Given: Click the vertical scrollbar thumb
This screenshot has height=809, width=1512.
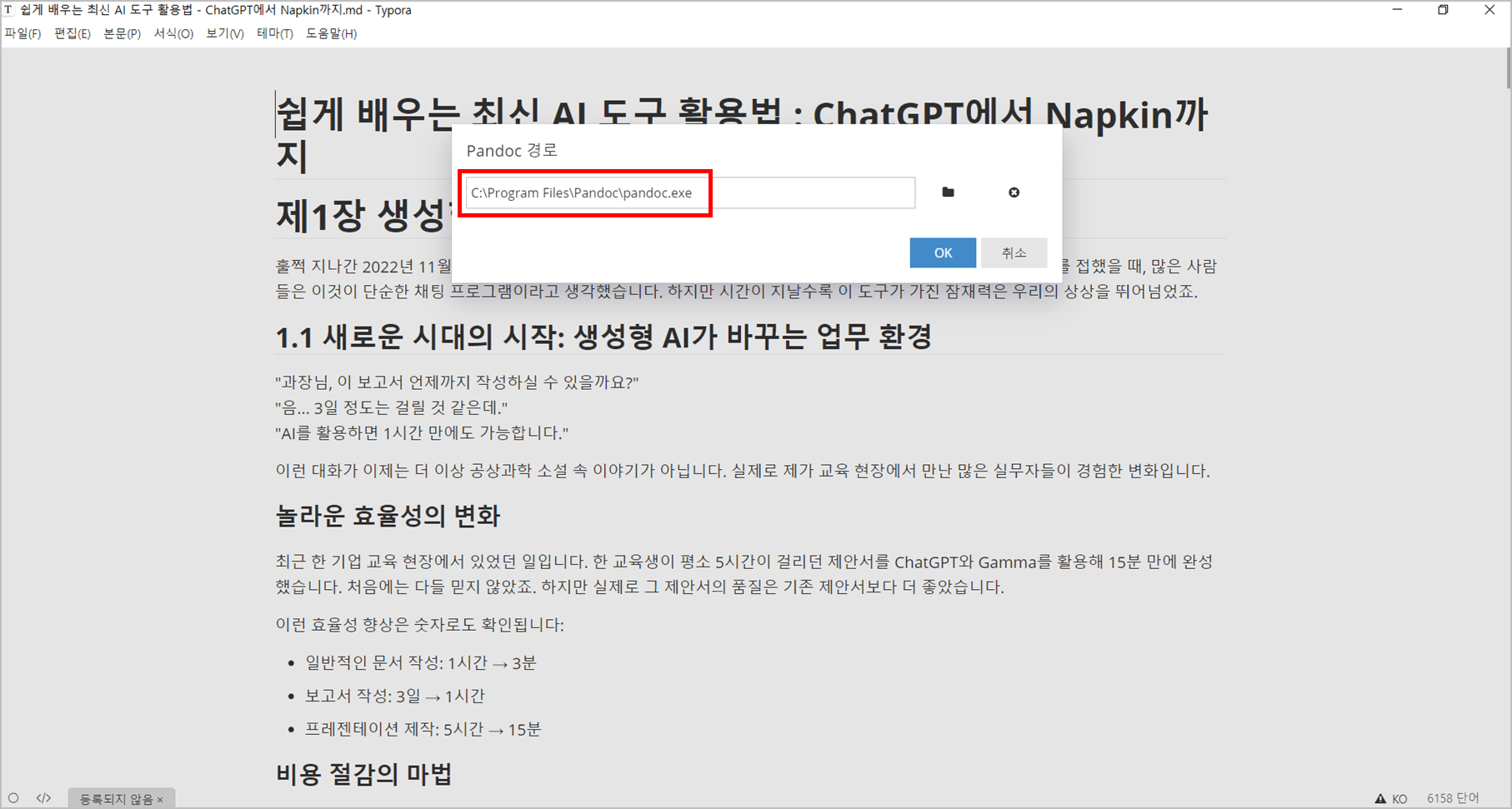Looking at the screenshot, I should pos(1508,67).
